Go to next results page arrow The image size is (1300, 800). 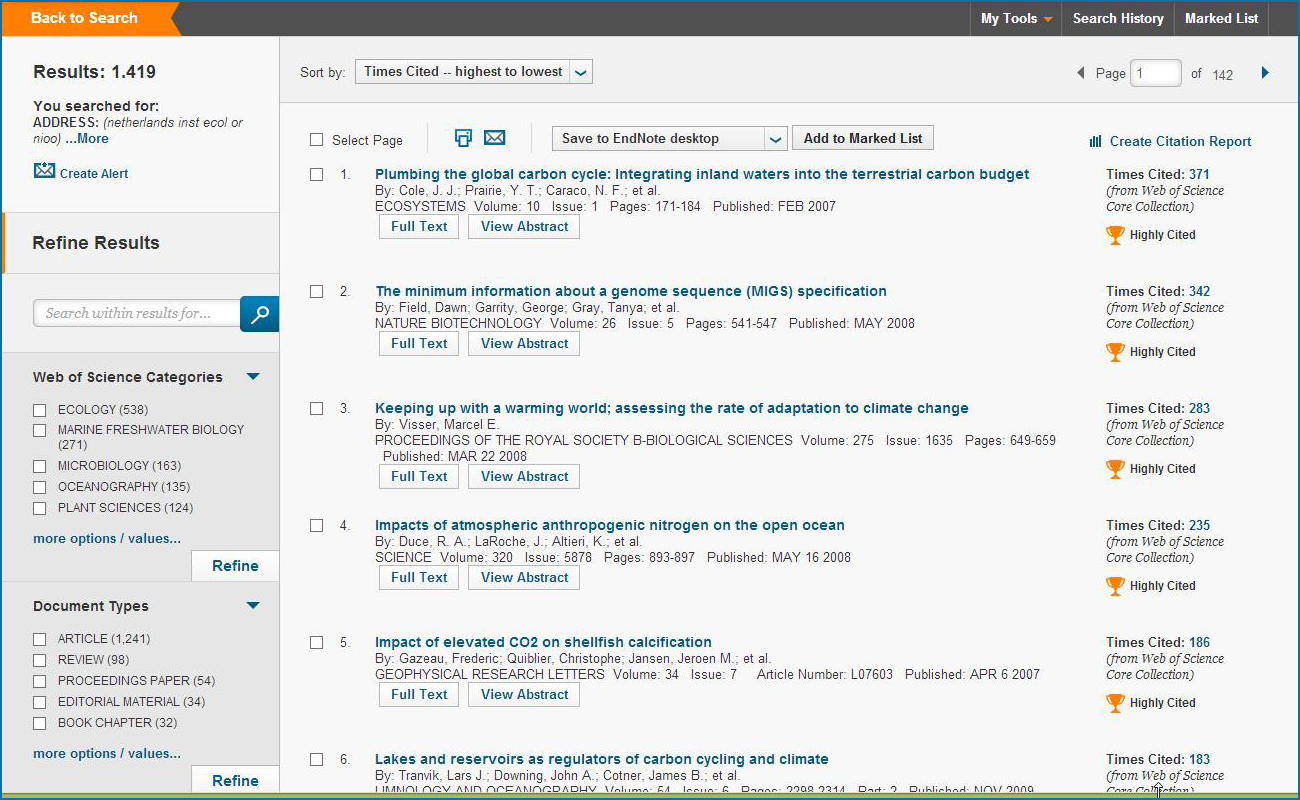1265,73
